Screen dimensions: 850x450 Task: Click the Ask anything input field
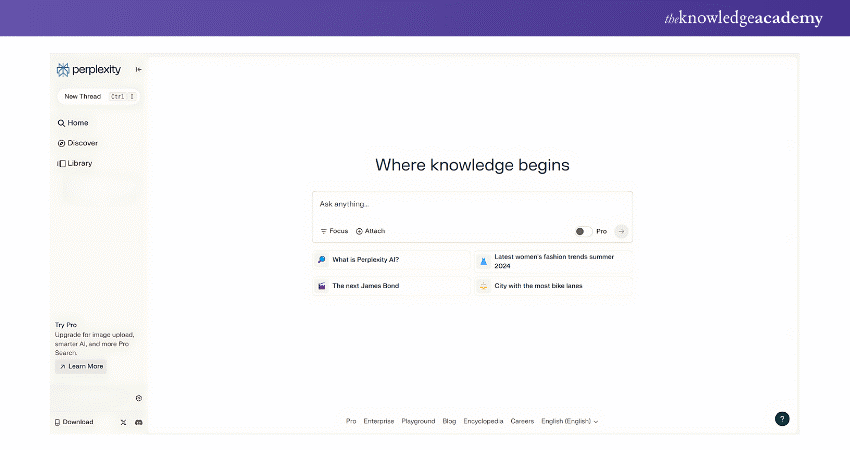(x=470, y=204)
